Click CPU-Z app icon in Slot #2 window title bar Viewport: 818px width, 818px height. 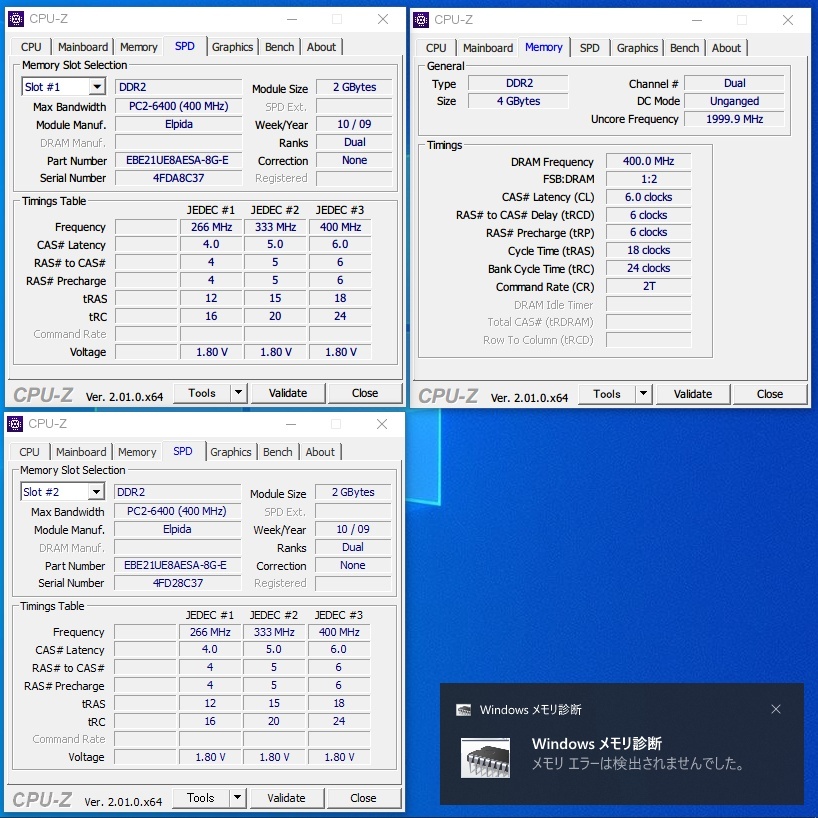click(x=15, y=424)
